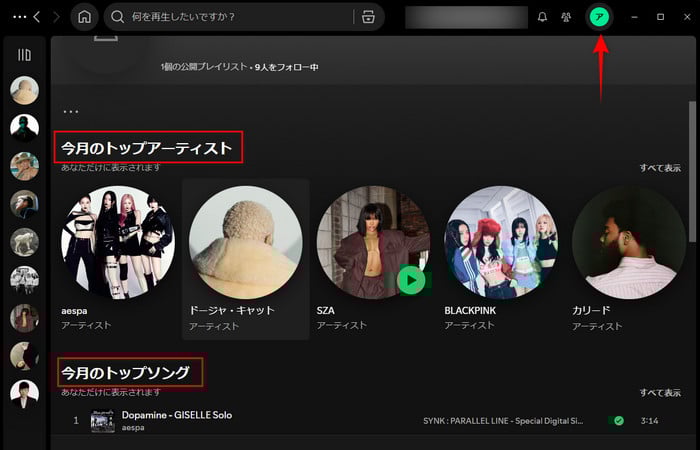Open the fourth sidebar library thumbnail
The width and height of the screenshot is (700, 450).
(25, 204)
